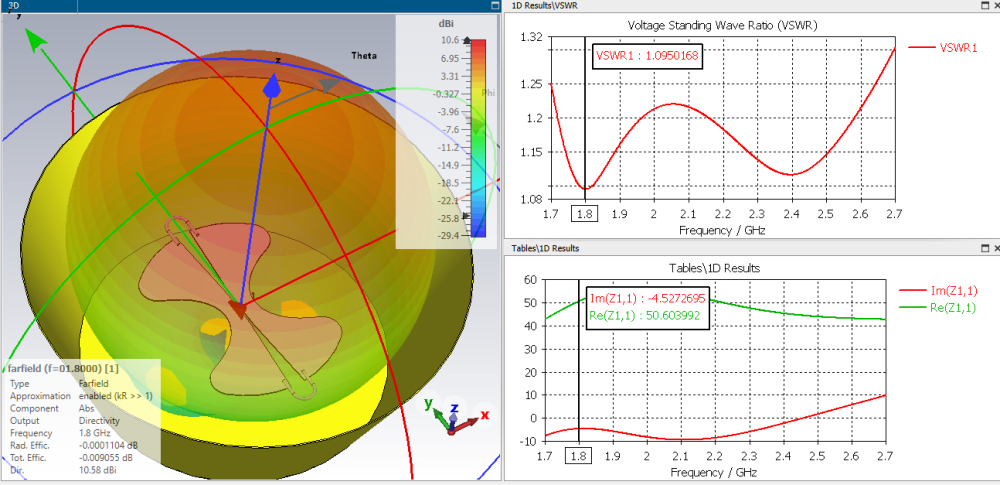This screenshot has height=485, width=1000.
Task: Maximize the 1D Results\VSWR window
Action: tap(985, 5)
